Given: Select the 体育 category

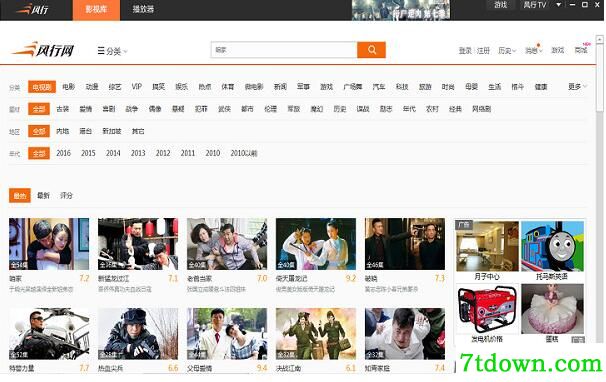Looking at the screenshot, I should click(x=228, y=87).
